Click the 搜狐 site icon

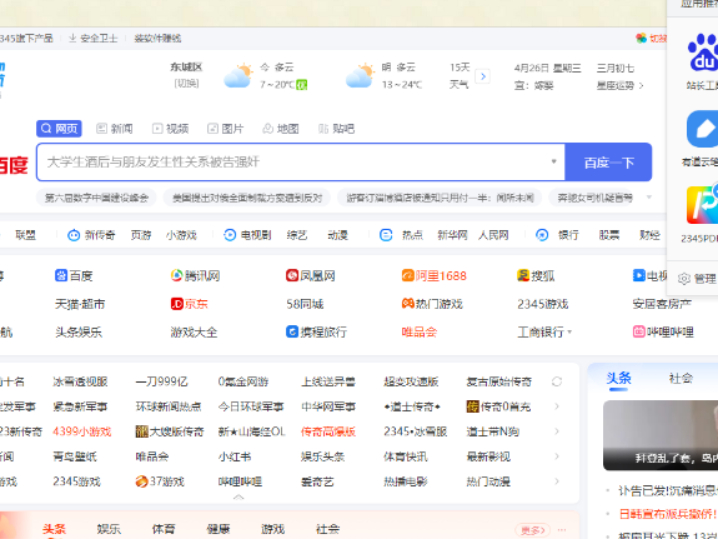point(523,275)
